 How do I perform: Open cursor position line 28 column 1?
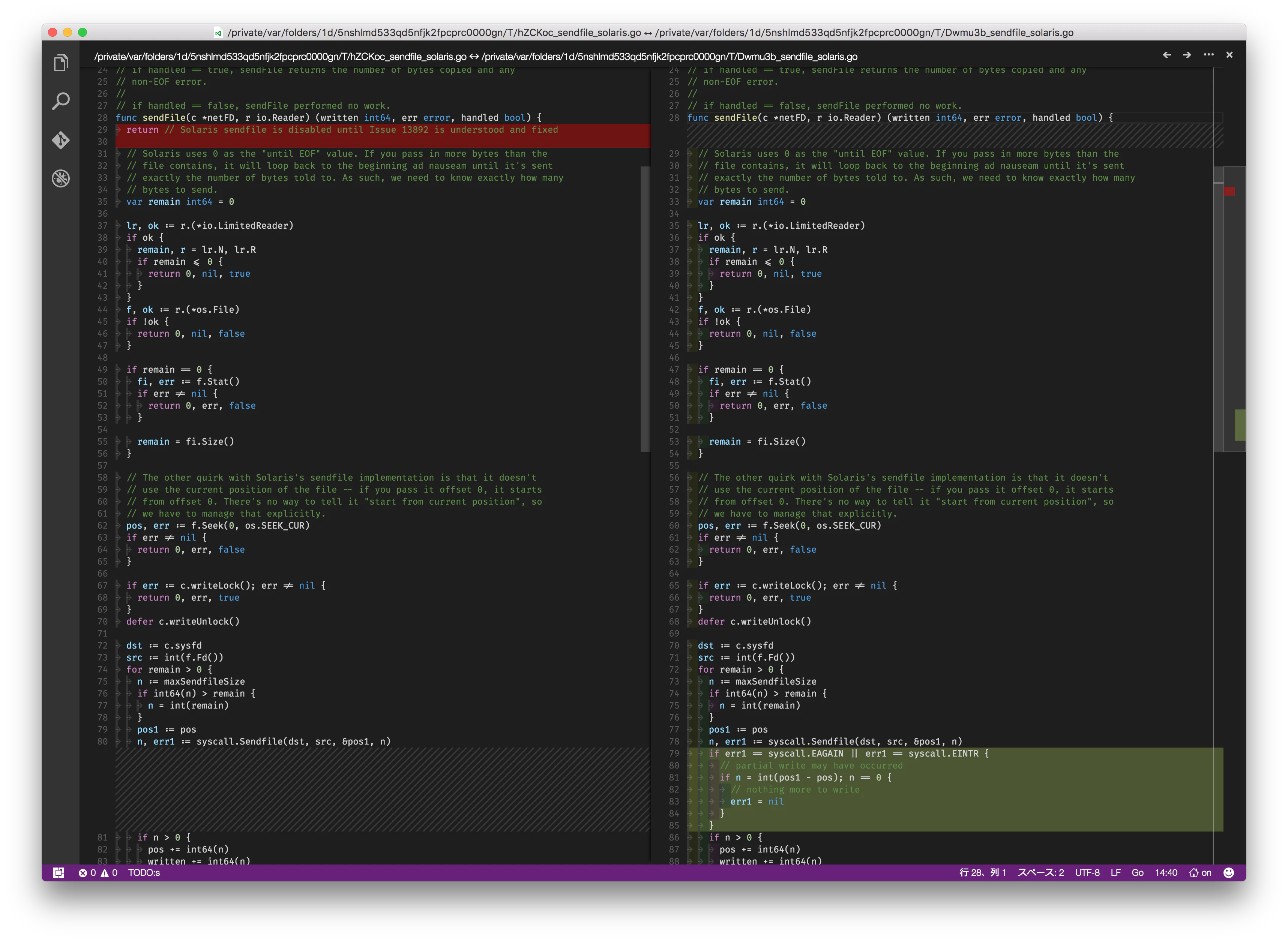coord(983,873)
